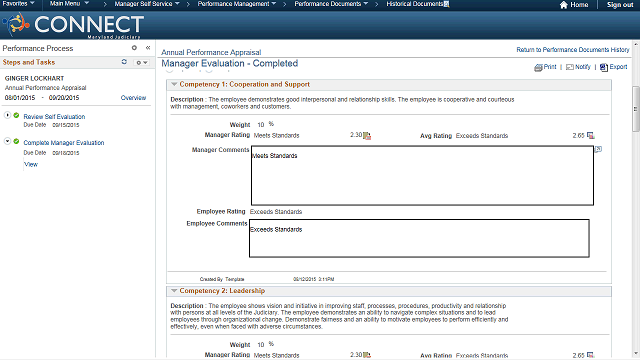
Task: Refresh the Steps and Tasks list
Action: coord(124,62)
